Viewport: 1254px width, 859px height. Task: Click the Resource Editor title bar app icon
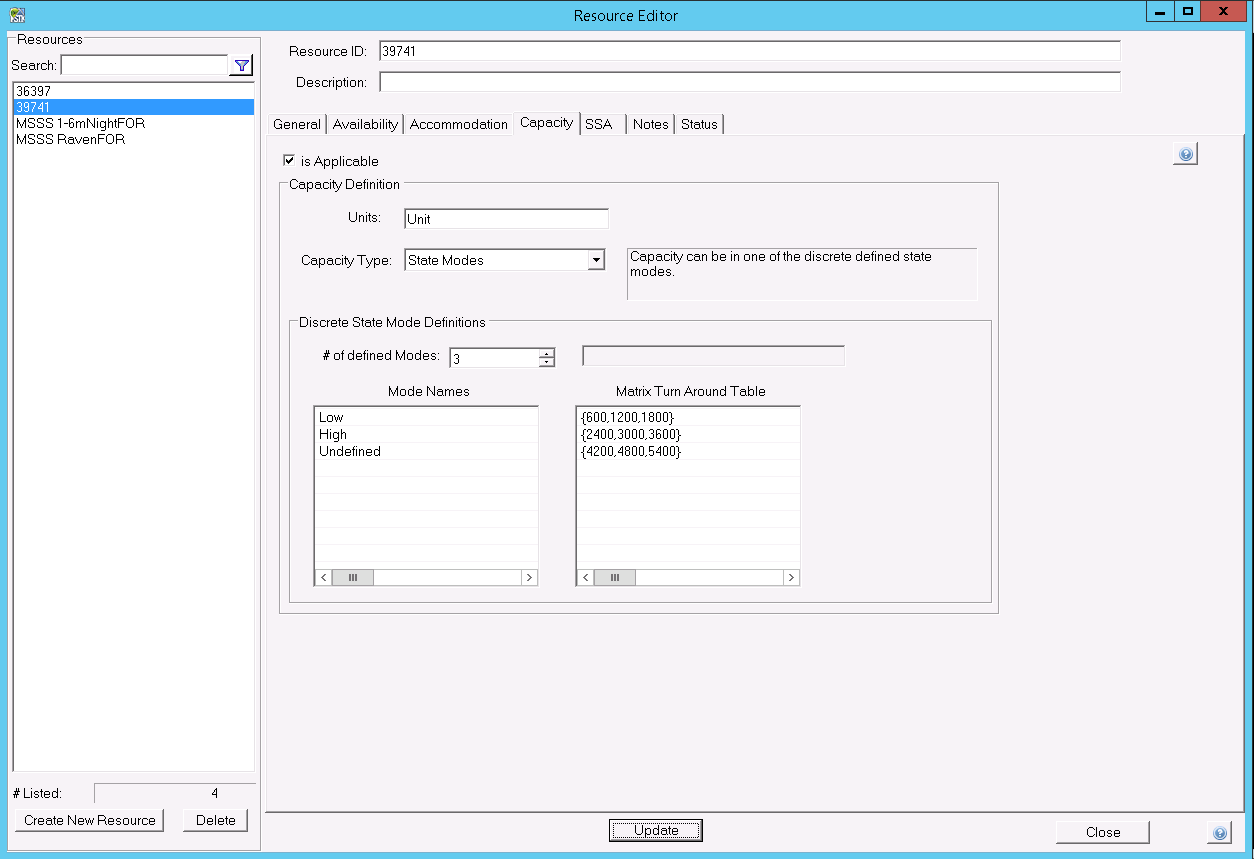[x=17, y=15]
